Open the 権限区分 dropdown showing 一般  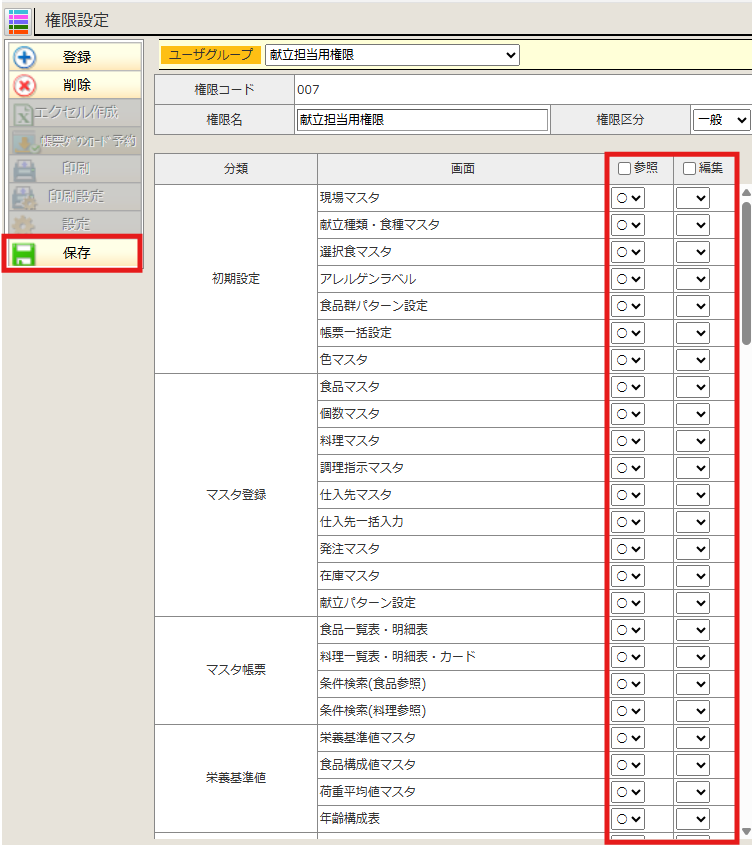pos(721,120)
